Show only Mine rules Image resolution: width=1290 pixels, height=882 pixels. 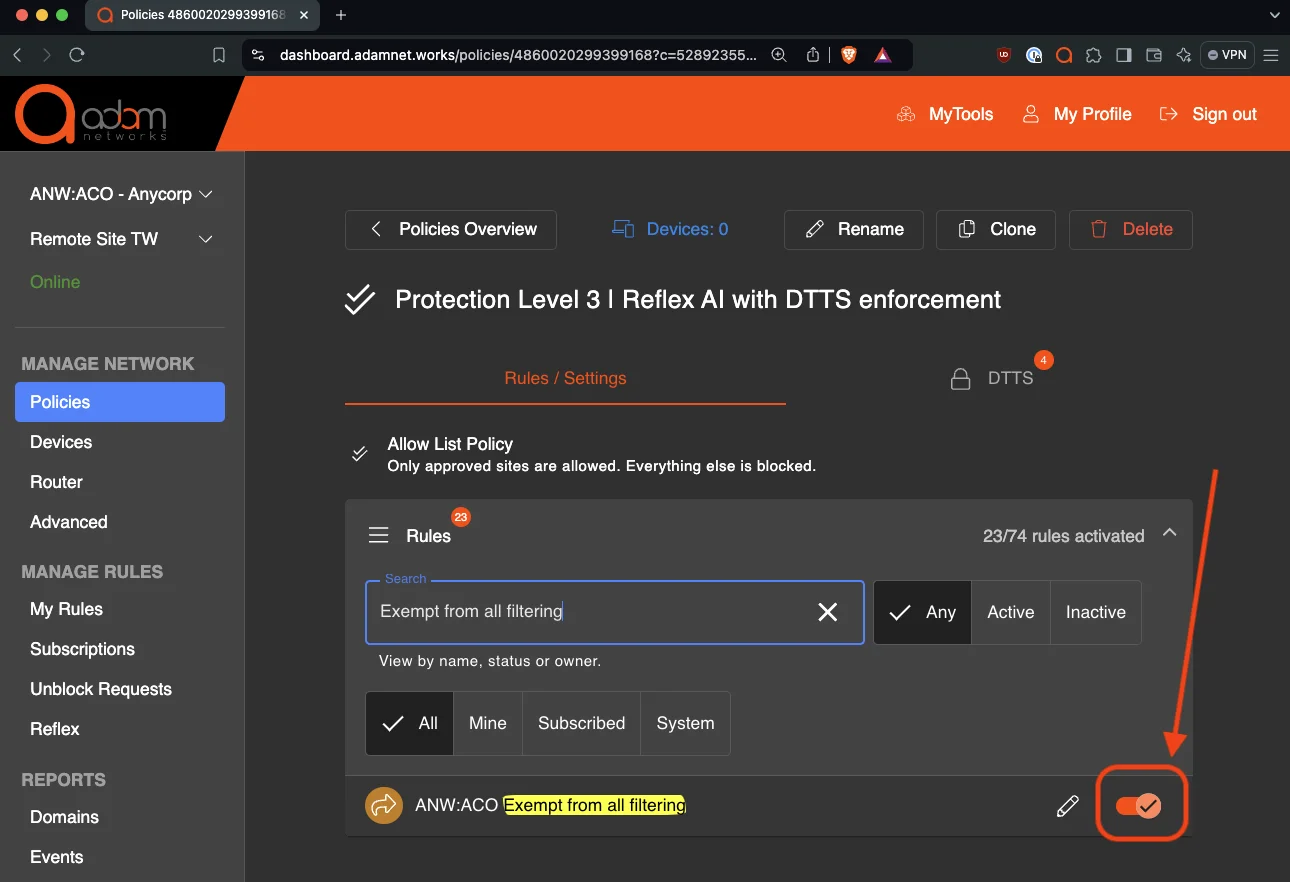tap(488, 723)
